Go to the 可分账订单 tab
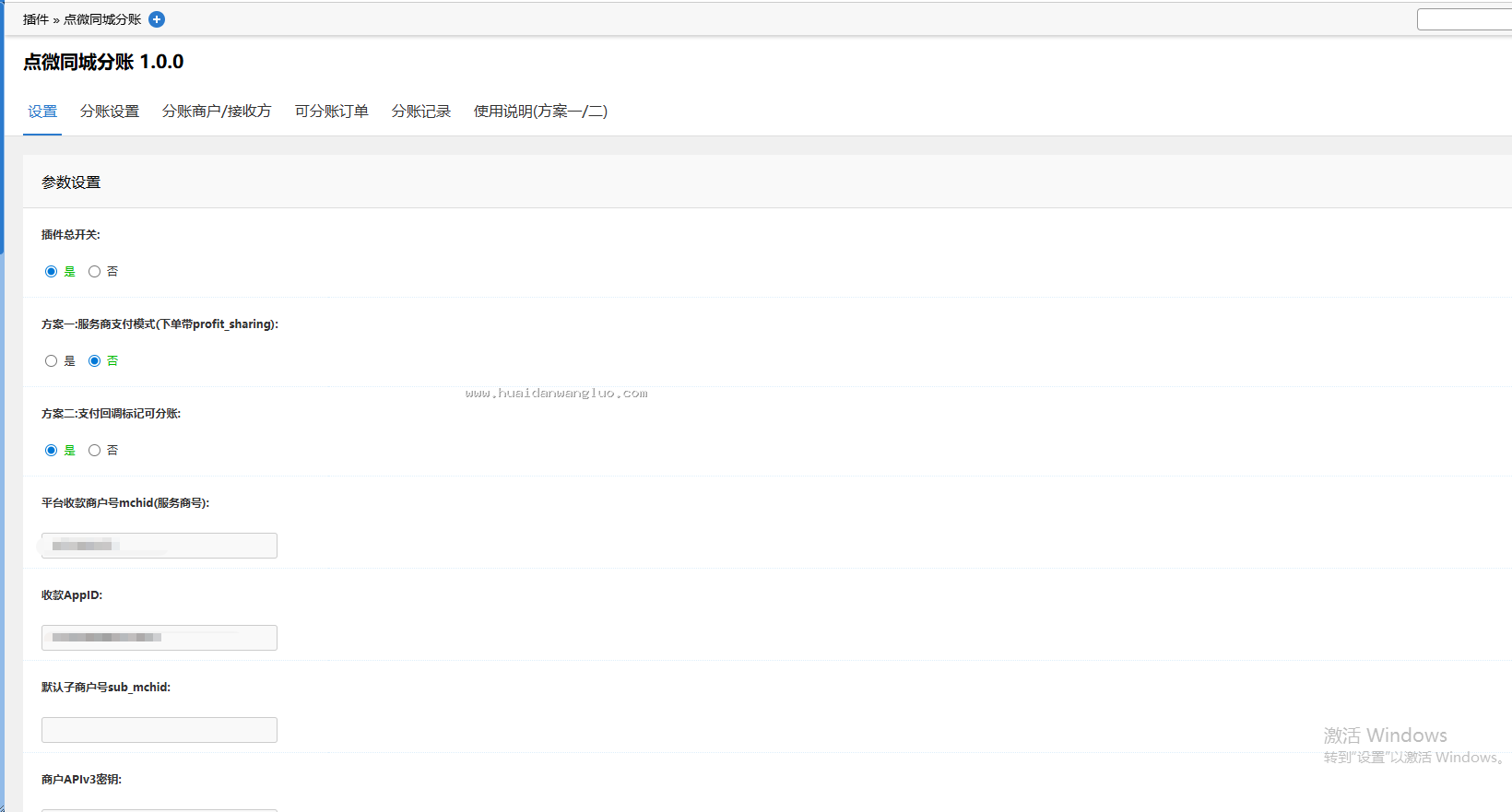The width and height of the screenshot is (1512, 812). (x=332, y=112)
